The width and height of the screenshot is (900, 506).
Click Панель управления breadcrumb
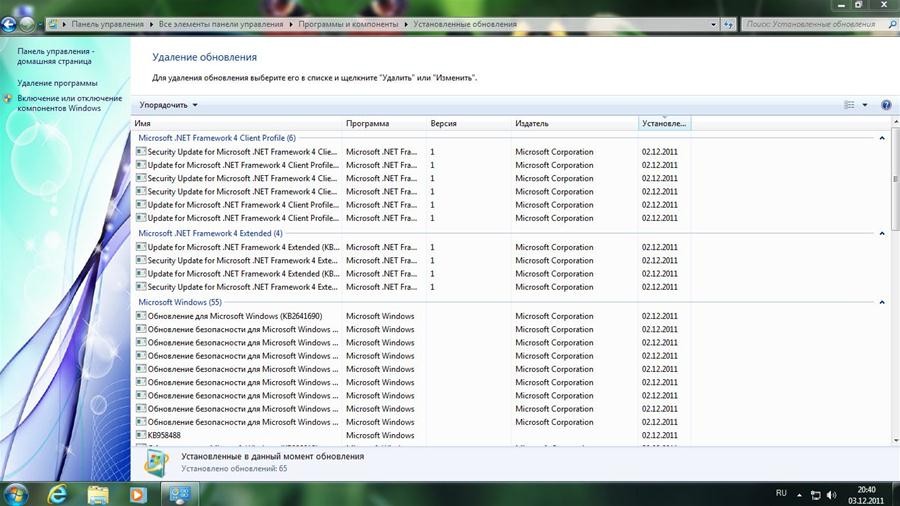107,25
